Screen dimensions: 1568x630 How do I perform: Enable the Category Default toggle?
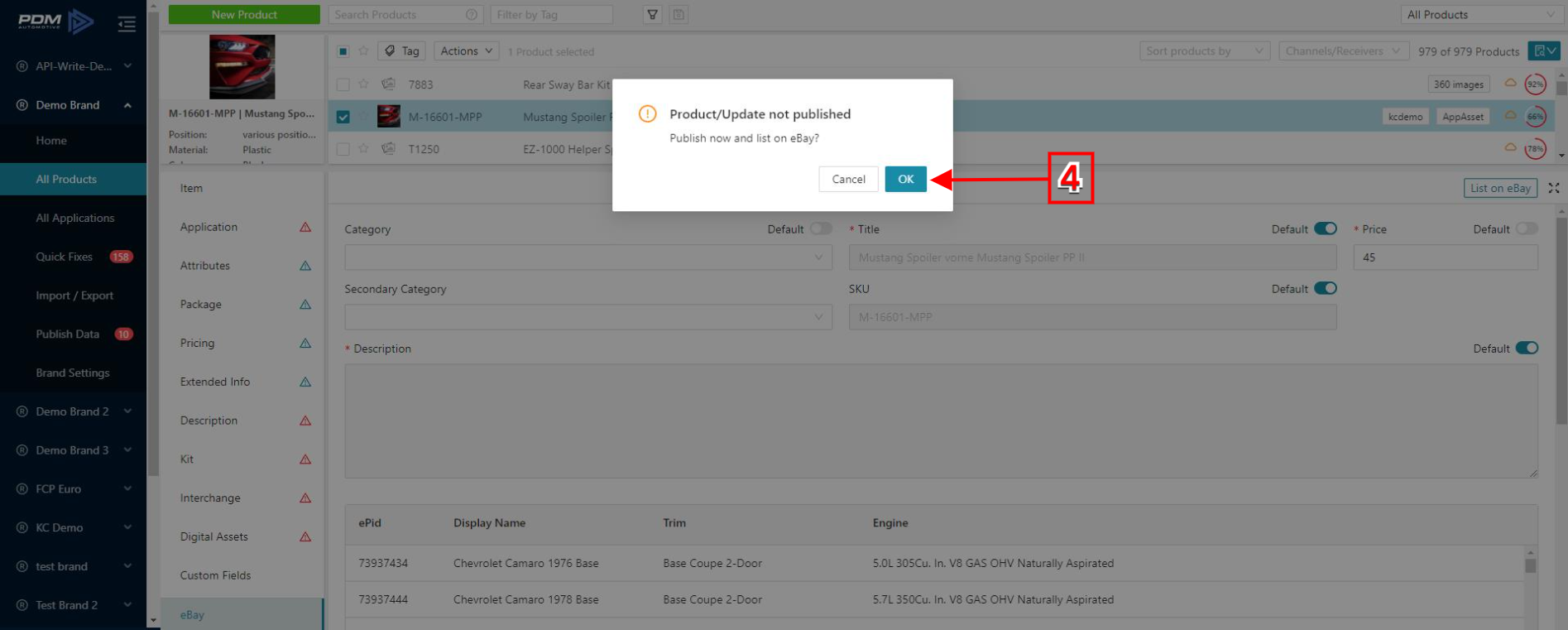pyautogui.click(x=821, y=229)
